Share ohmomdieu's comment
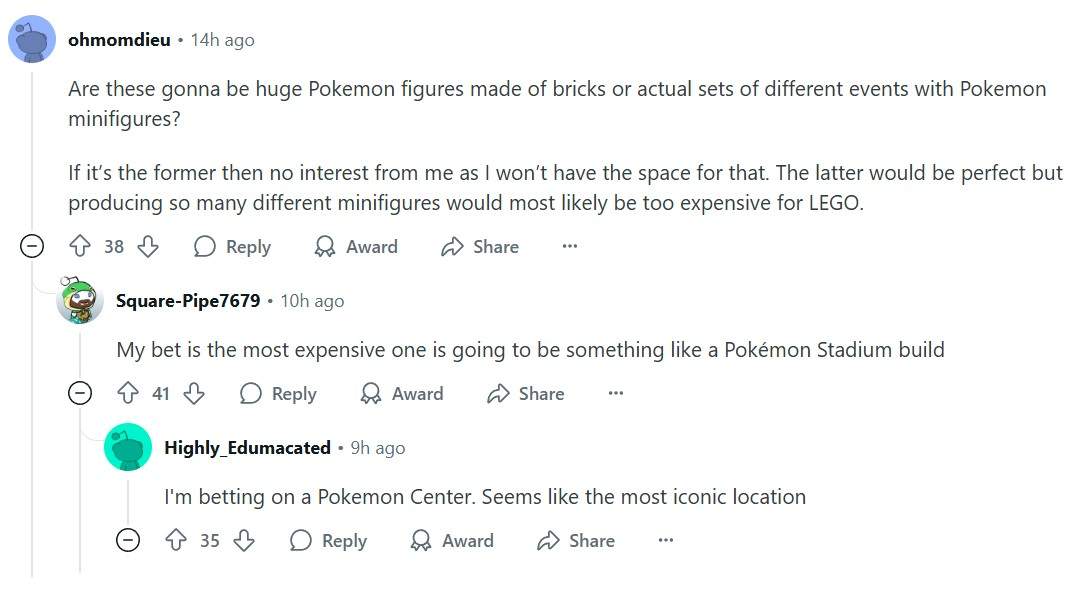 pyautogui.click(x=481, y=247)
